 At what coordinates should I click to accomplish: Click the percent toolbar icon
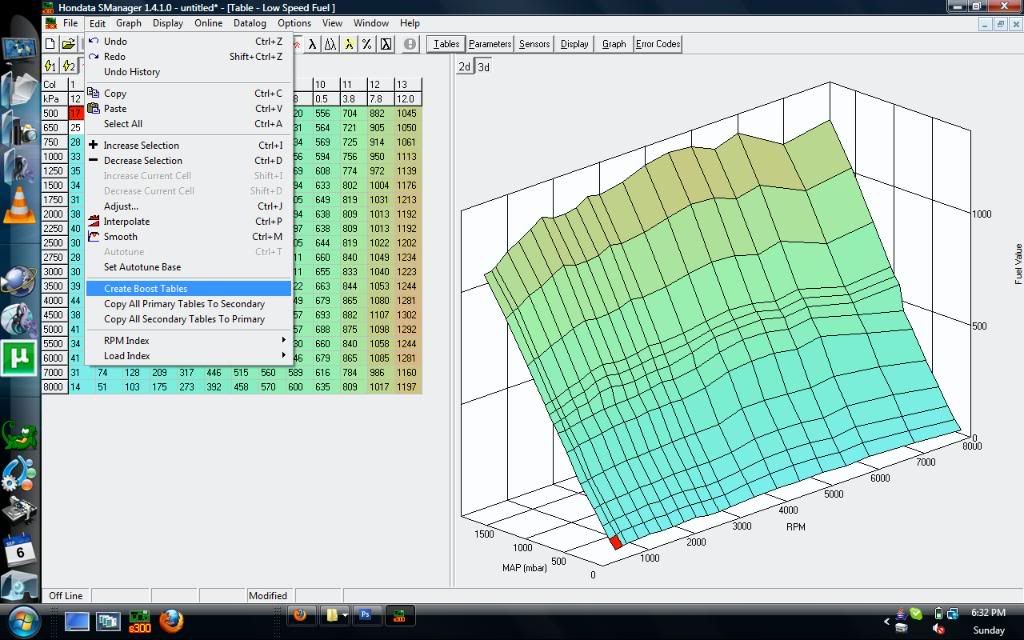tap(367, 44)
